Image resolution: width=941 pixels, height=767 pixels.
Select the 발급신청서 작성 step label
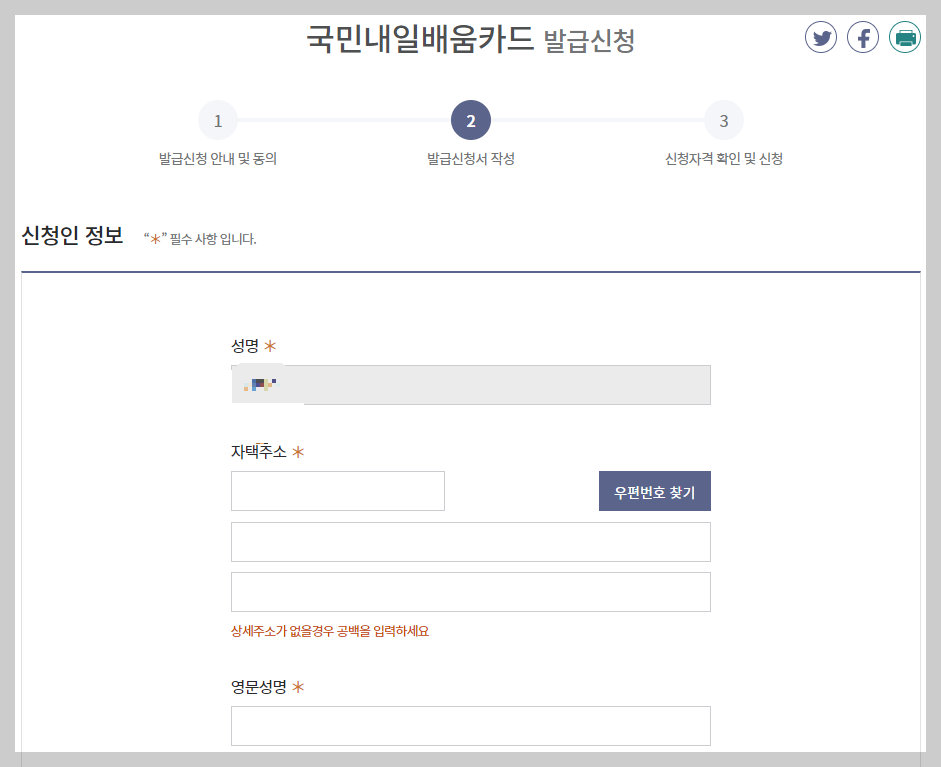click(x=471, y=157)
